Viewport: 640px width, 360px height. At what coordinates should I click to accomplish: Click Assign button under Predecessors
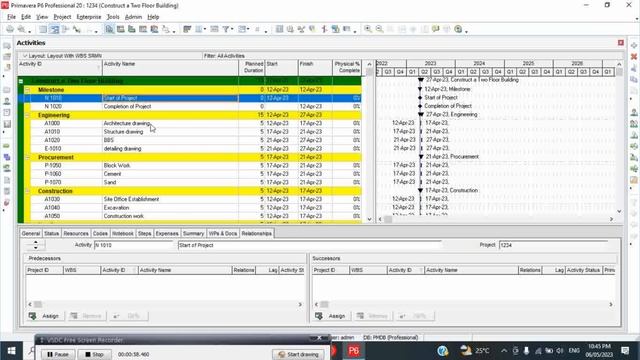tap(45, 316)
